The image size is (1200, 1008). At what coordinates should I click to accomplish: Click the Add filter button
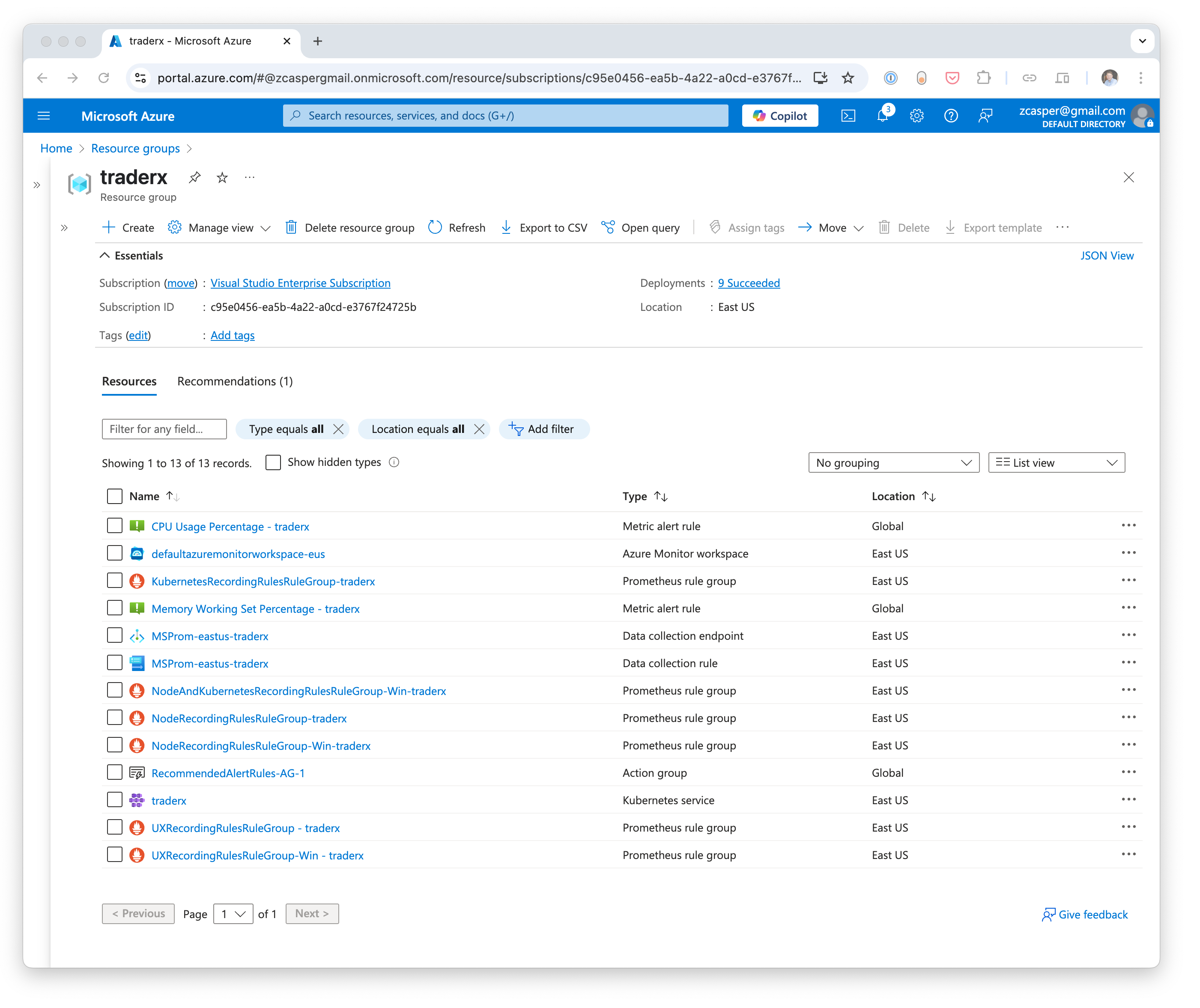(544, 429)
